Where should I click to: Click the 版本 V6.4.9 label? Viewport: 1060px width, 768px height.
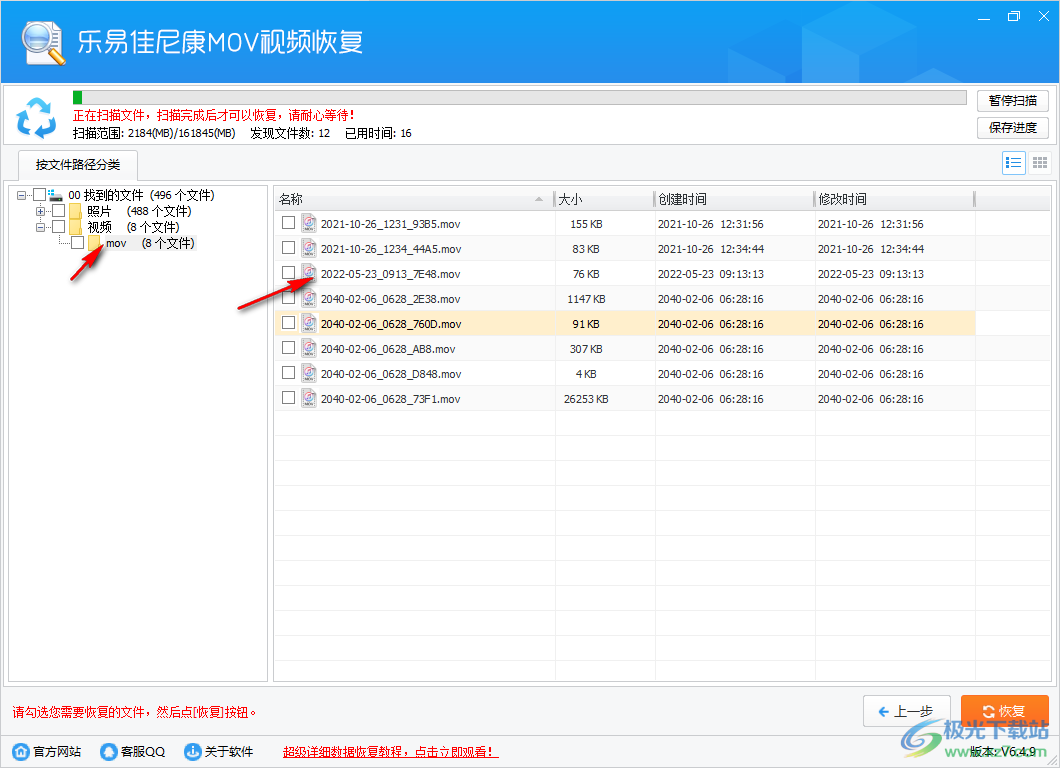(1003, 751)
